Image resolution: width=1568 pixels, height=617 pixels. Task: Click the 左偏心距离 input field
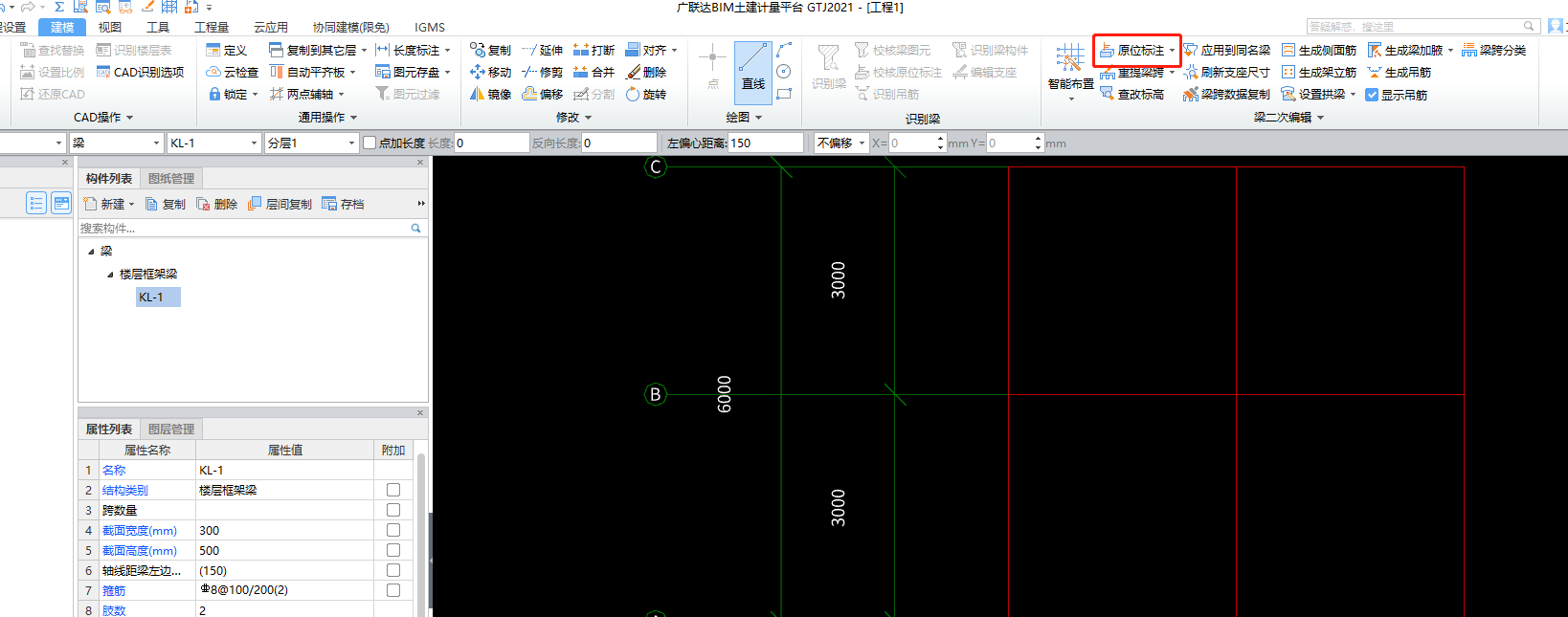coord(765,143)
